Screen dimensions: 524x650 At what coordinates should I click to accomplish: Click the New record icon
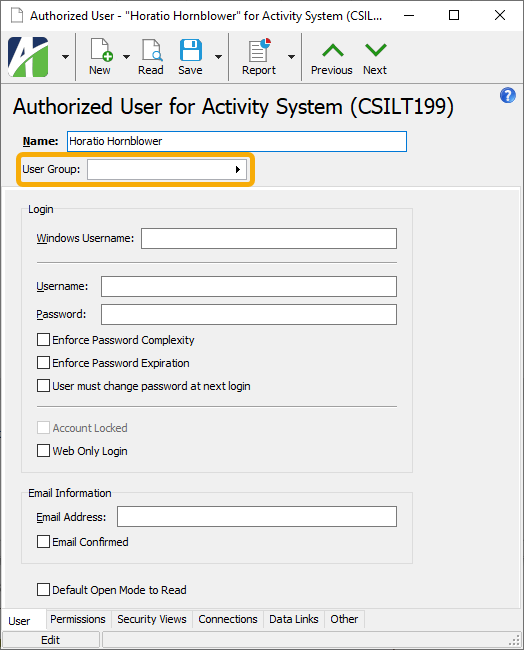(x=101, y=50)
